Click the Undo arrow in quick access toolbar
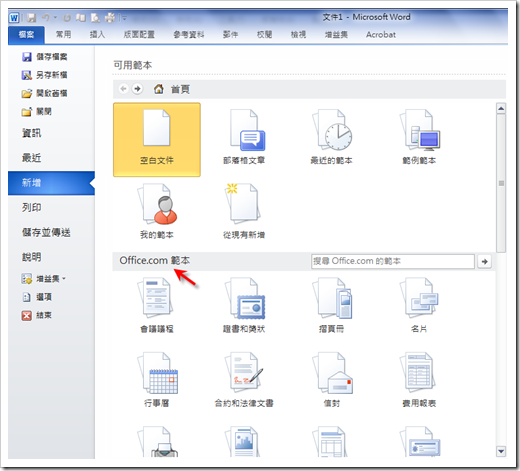The width and height of the screenshot is (520, 471). [x=46, y=18]
